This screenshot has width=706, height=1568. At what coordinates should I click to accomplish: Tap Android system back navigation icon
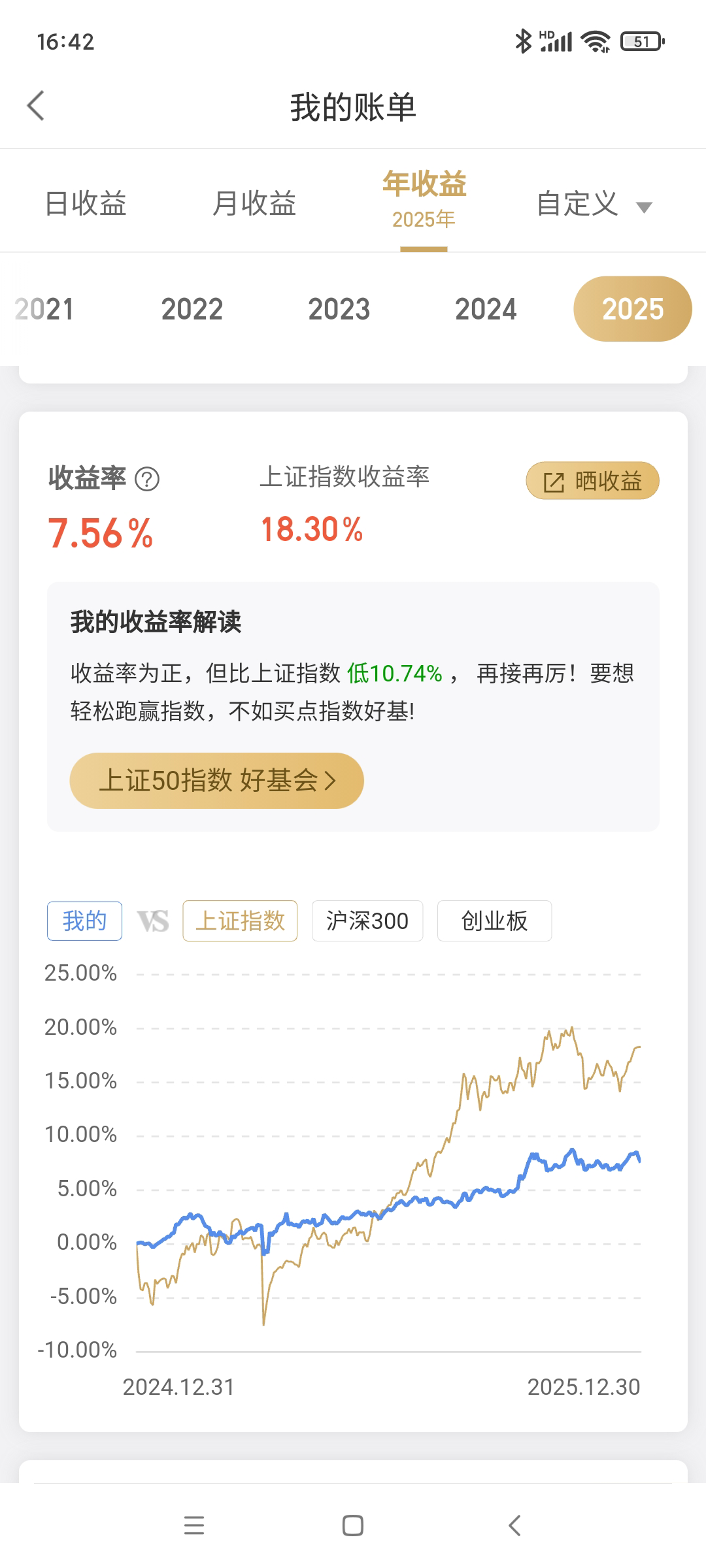click(514, 1525)
